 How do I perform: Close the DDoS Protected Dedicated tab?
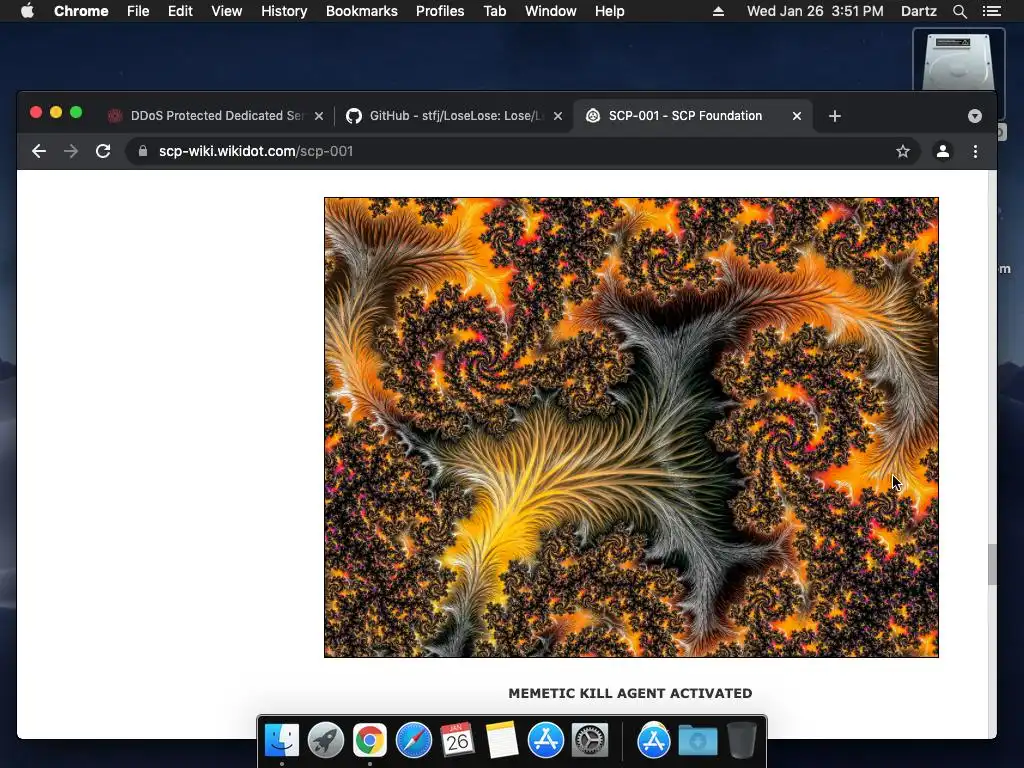[x=319, y=116]
